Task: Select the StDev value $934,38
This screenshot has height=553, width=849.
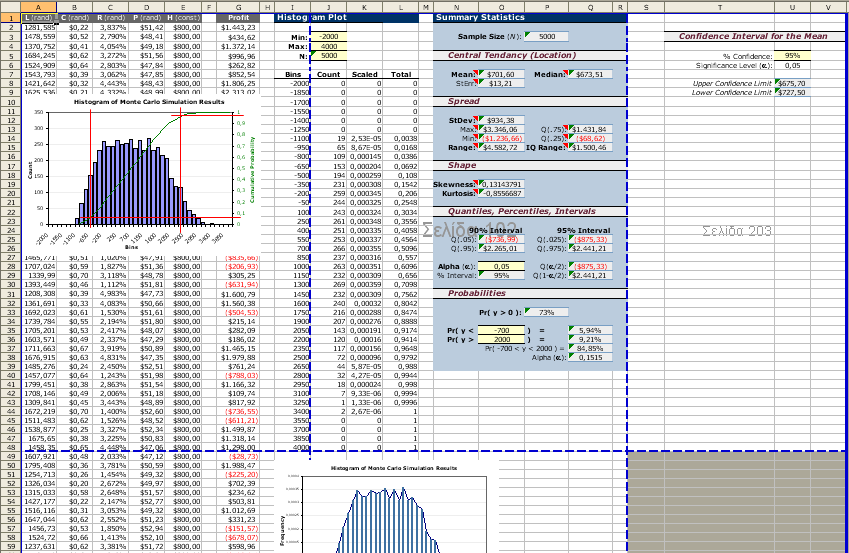Action: 501,120
